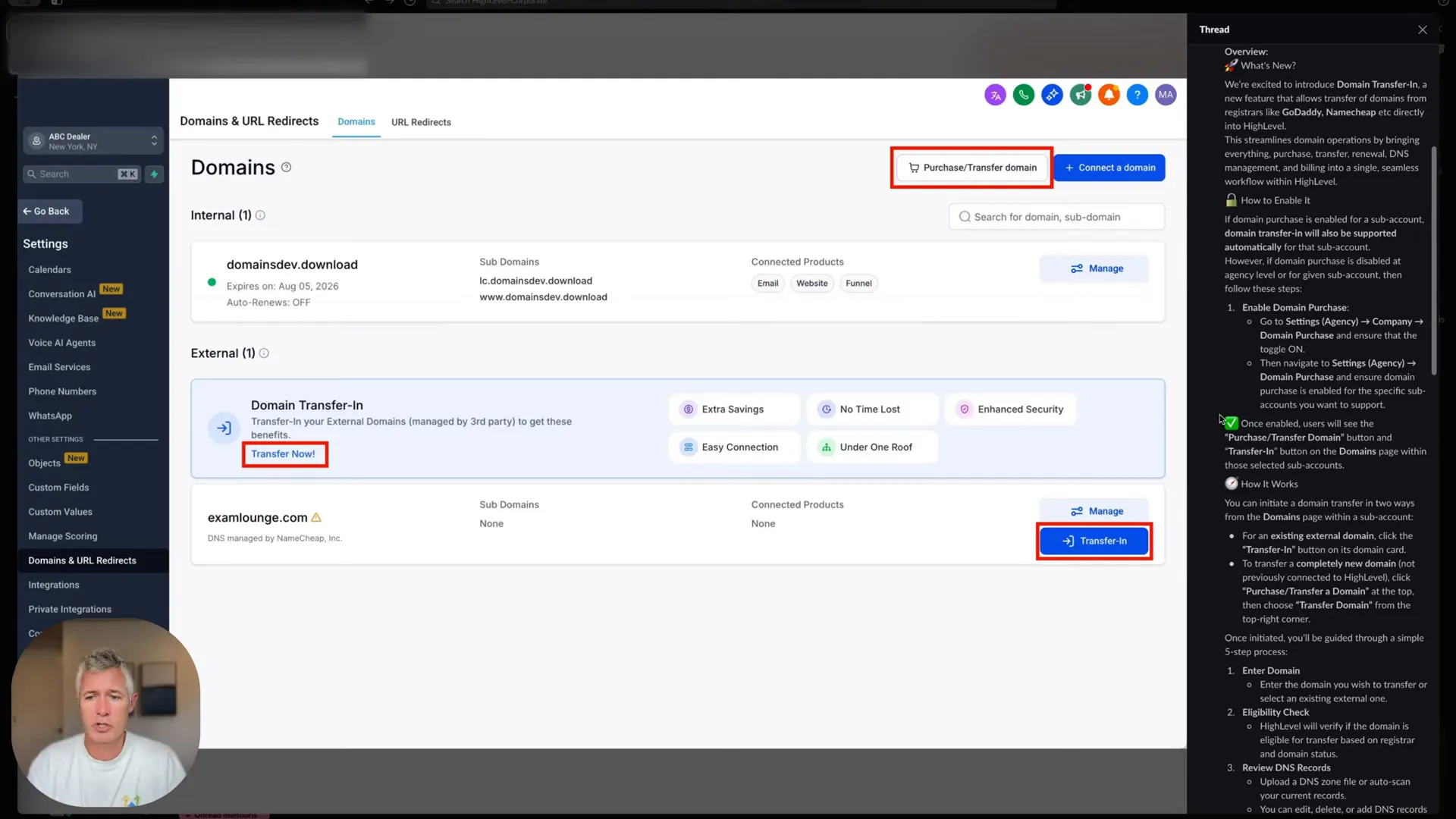Open Custom Values settings

click(60, 512)
